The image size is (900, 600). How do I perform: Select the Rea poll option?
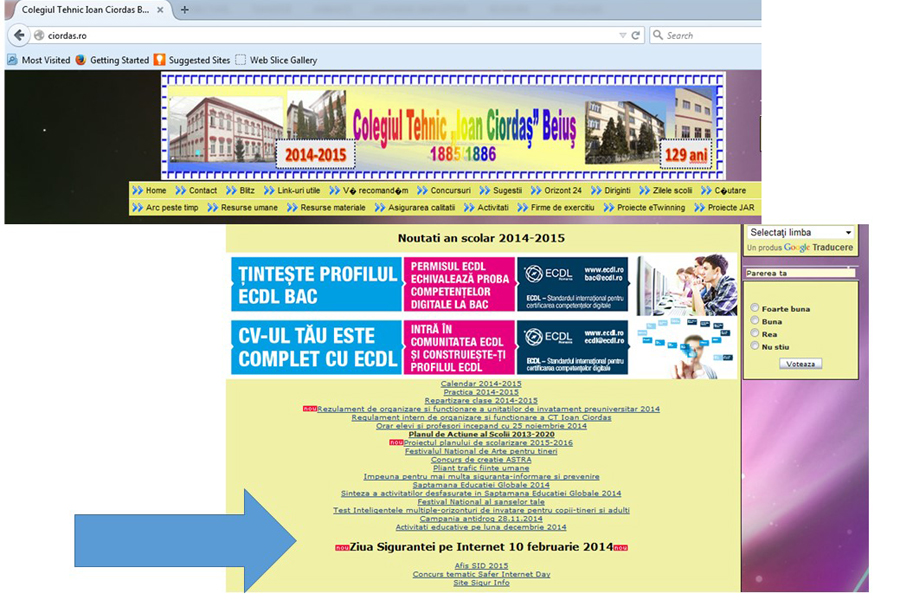coord(755,333)
